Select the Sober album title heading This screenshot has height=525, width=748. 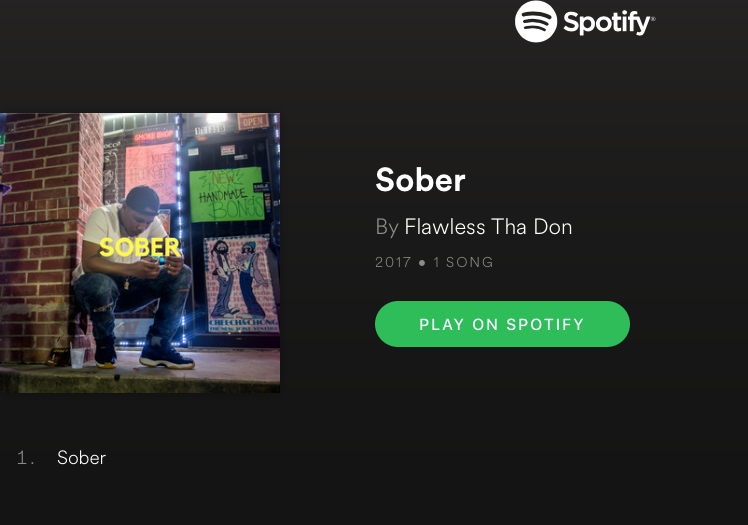[x=420, y=180]
